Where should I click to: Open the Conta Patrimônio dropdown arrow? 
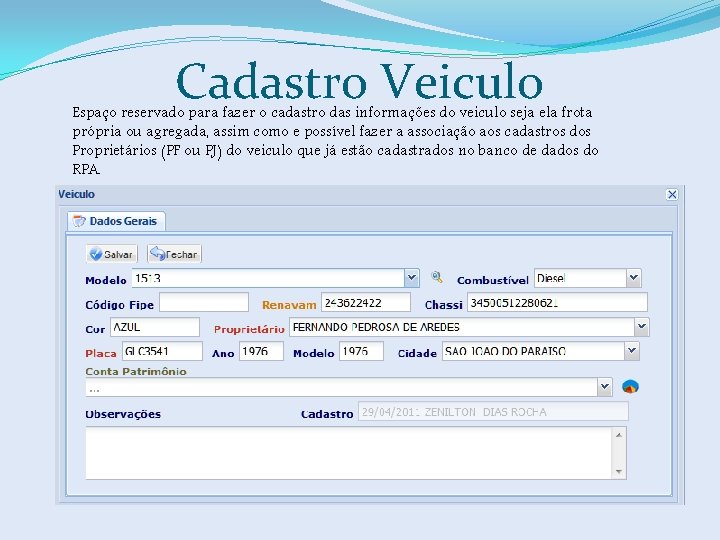[x=604, y=387]
